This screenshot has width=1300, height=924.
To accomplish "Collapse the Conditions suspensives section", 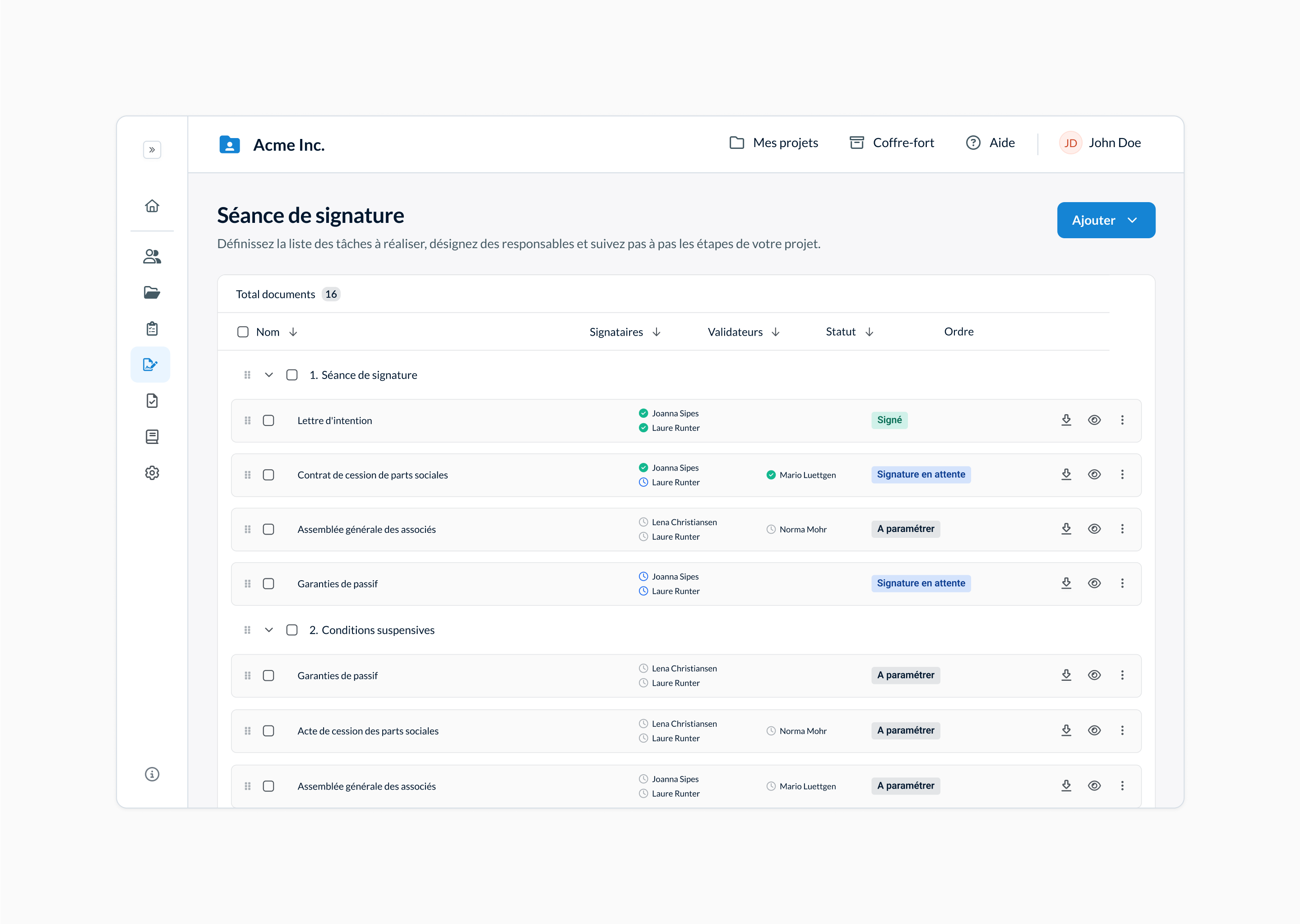I will pyautogui.click(x=268, y=630).
